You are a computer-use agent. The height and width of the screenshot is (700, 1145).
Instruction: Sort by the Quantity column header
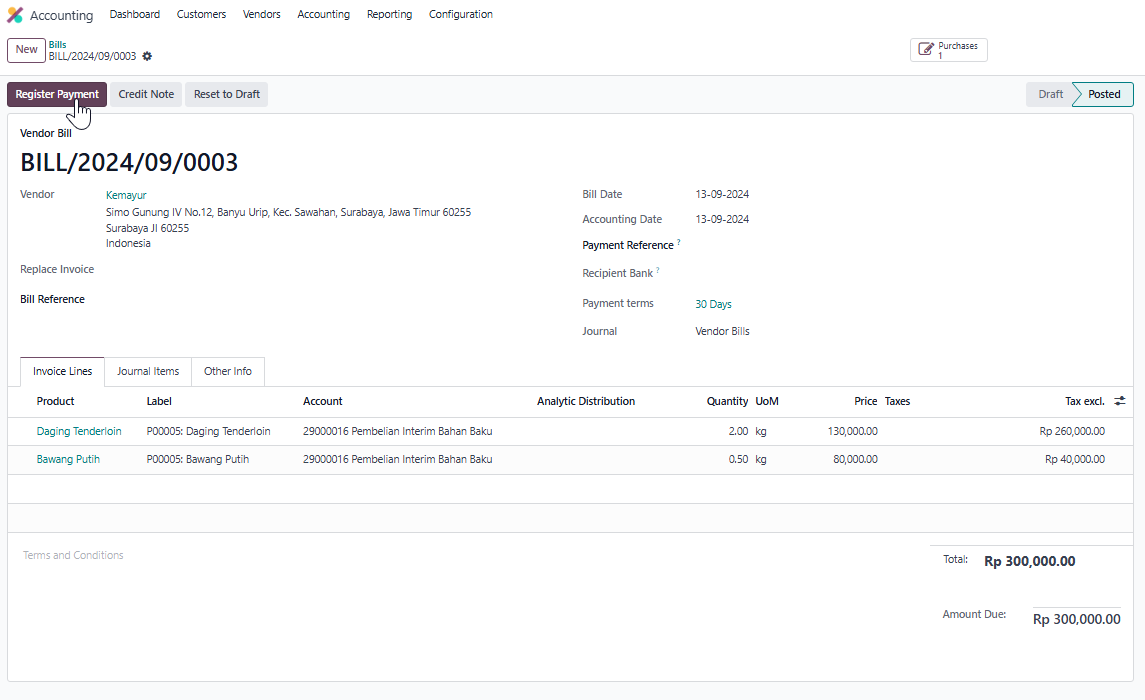(x=727, y=401)
